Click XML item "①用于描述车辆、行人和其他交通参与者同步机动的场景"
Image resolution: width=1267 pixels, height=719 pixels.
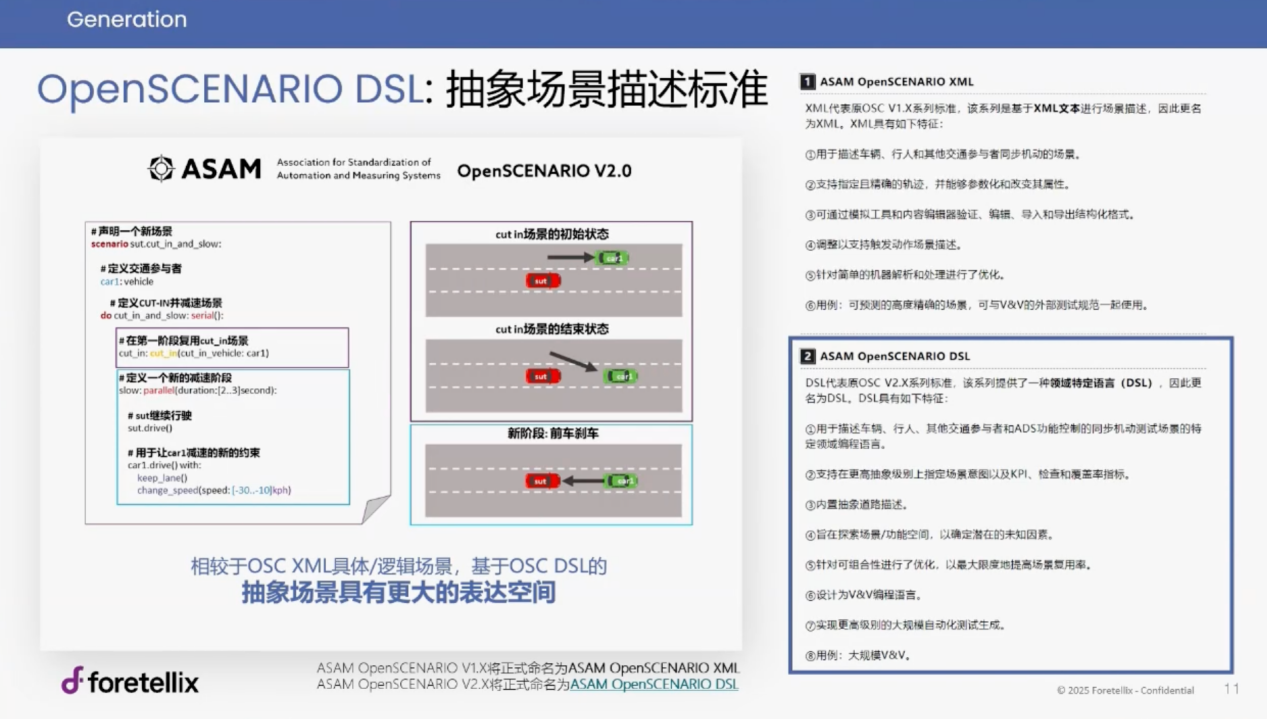[943, 155]
